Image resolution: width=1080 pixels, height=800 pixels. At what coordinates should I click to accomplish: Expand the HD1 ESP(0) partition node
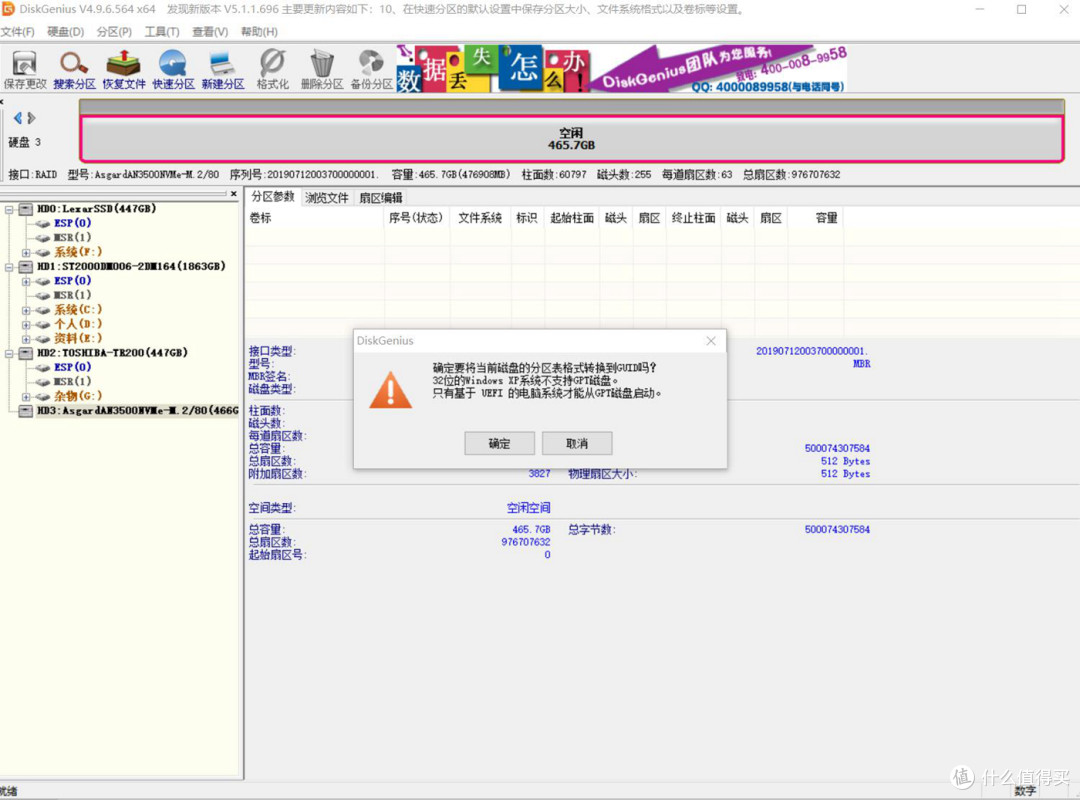(x=25, y=281)
